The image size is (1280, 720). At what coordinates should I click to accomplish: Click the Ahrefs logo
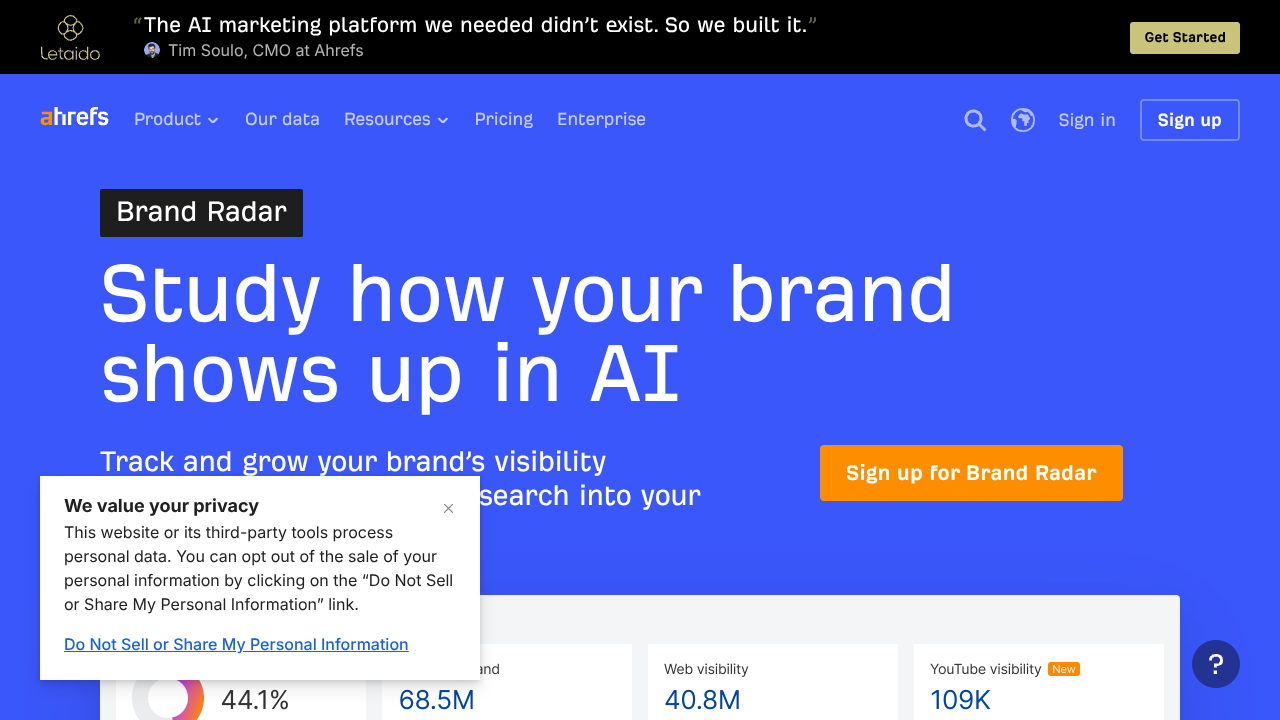(74, 117)
